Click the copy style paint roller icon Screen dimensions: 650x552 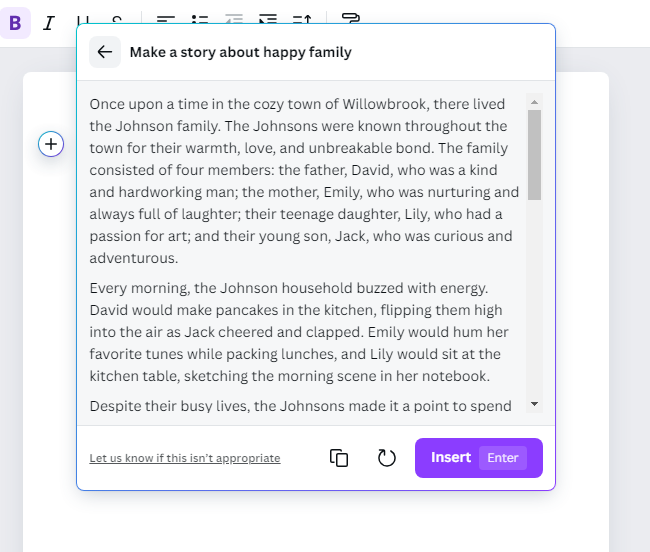coord(350,18)
